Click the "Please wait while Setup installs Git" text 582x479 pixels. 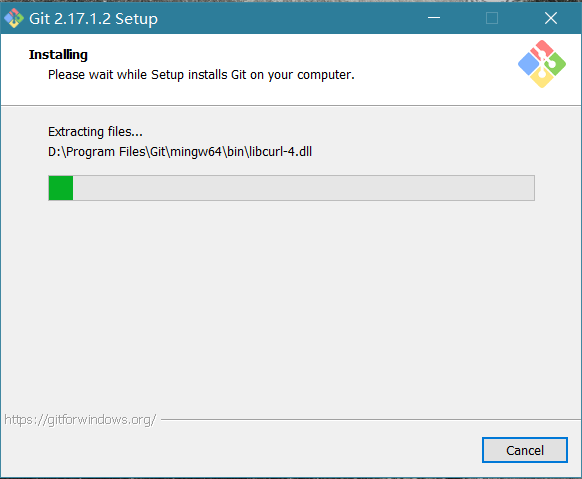(x=201, y=75)
